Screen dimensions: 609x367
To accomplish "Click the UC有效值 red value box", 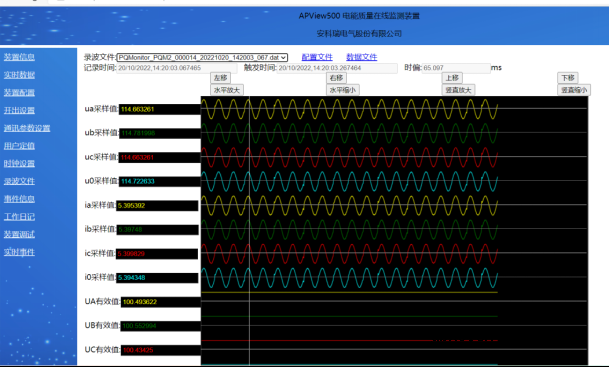I will [161, 350].
